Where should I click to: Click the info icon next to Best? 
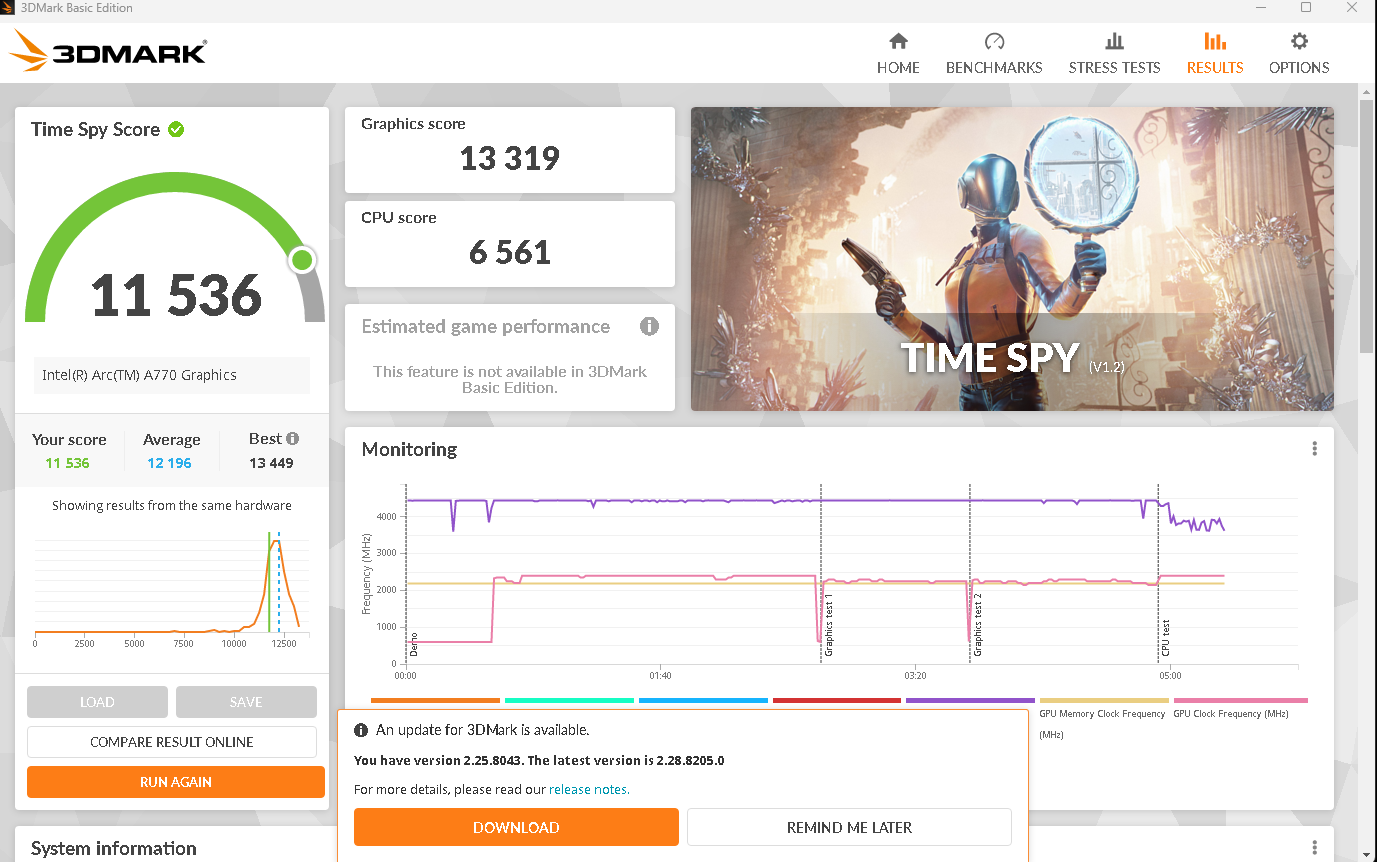(x=293, y=438)
